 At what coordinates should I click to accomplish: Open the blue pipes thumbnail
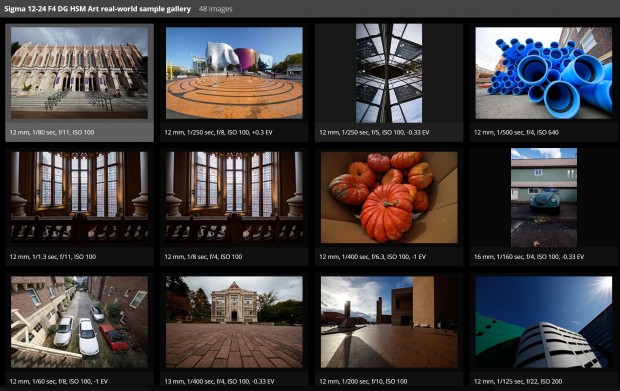coord(544,73)
